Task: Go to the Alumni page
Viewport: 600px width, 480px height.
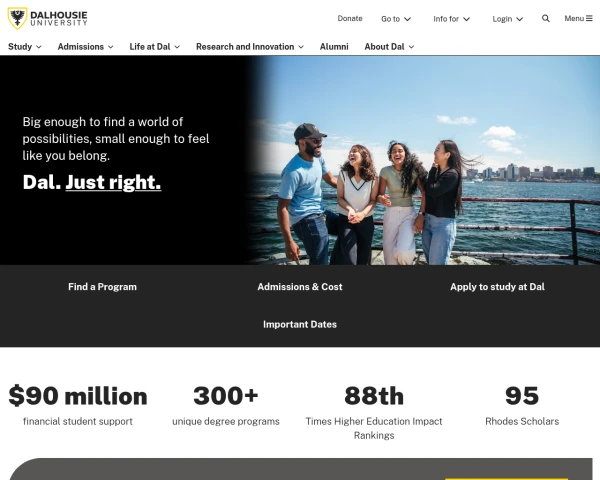Action: [334, 47]
